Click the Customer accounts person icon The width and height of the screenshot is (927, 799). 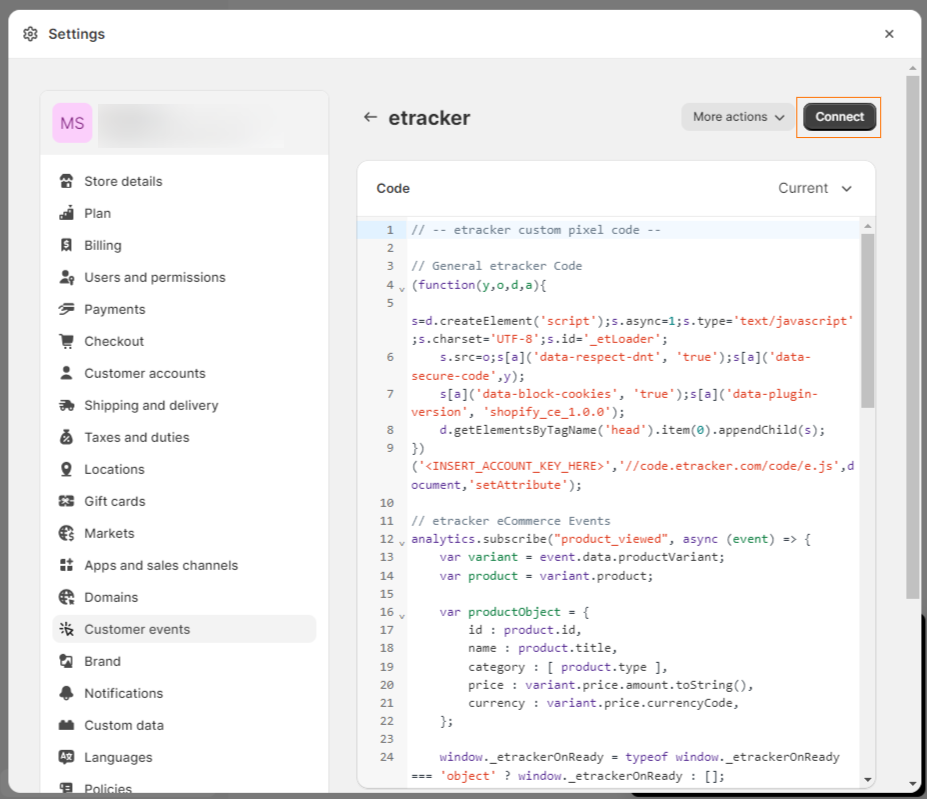point(66,373)
